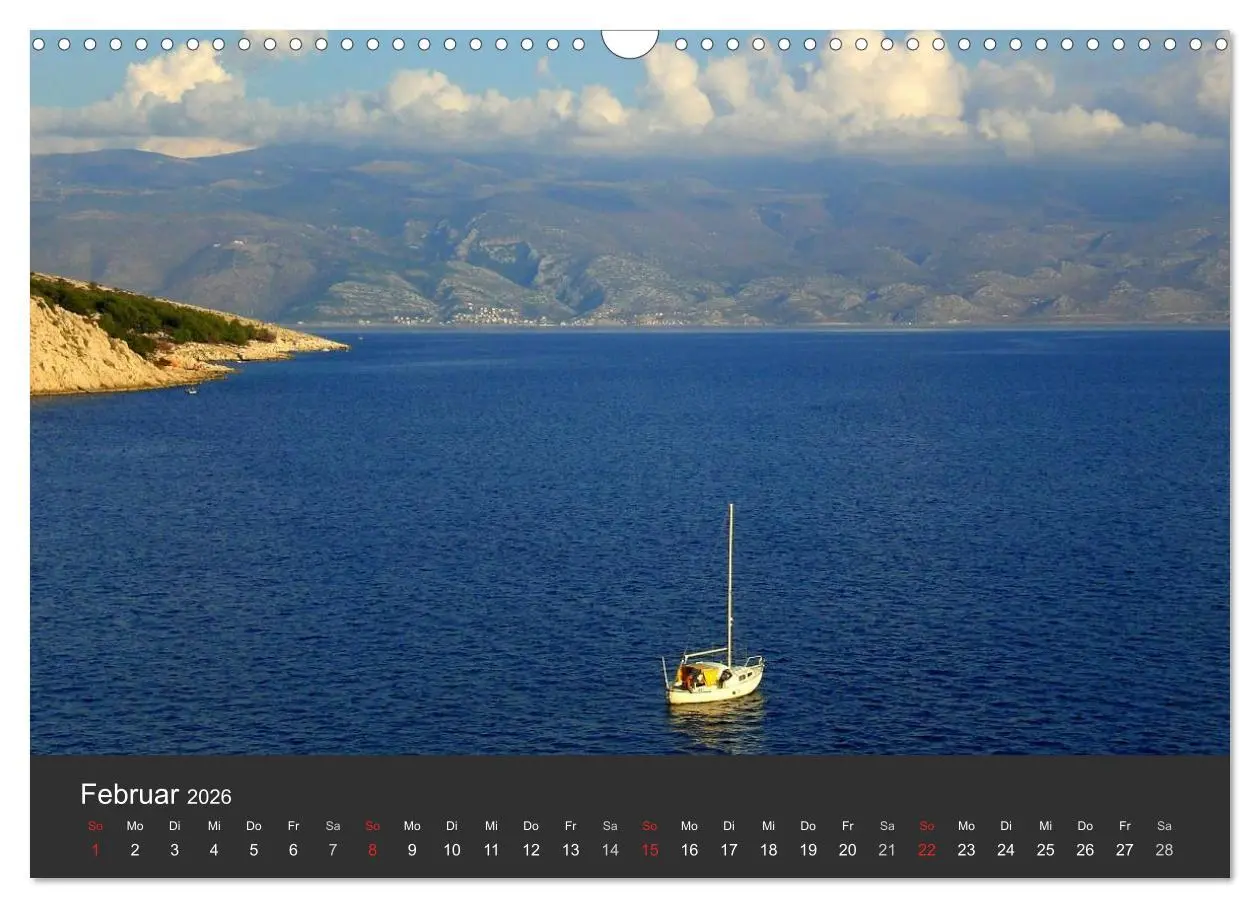Image resolution: width=1260 pixels, height=908 pixels.
Task: Click the final date 28
Action: pyautogui.click(x=1164, y=849)
